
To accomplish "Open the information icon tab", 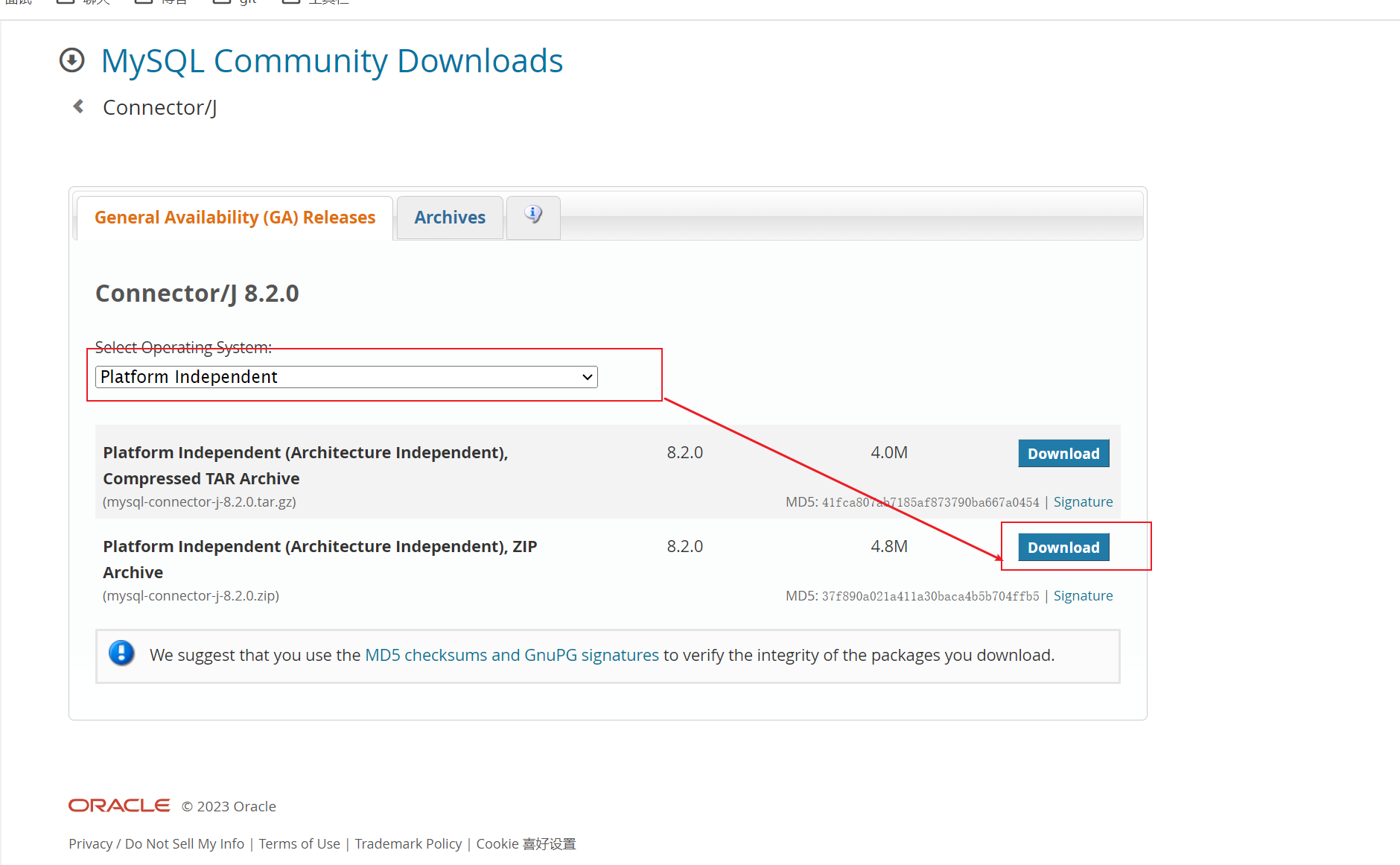I will point(533,216).
